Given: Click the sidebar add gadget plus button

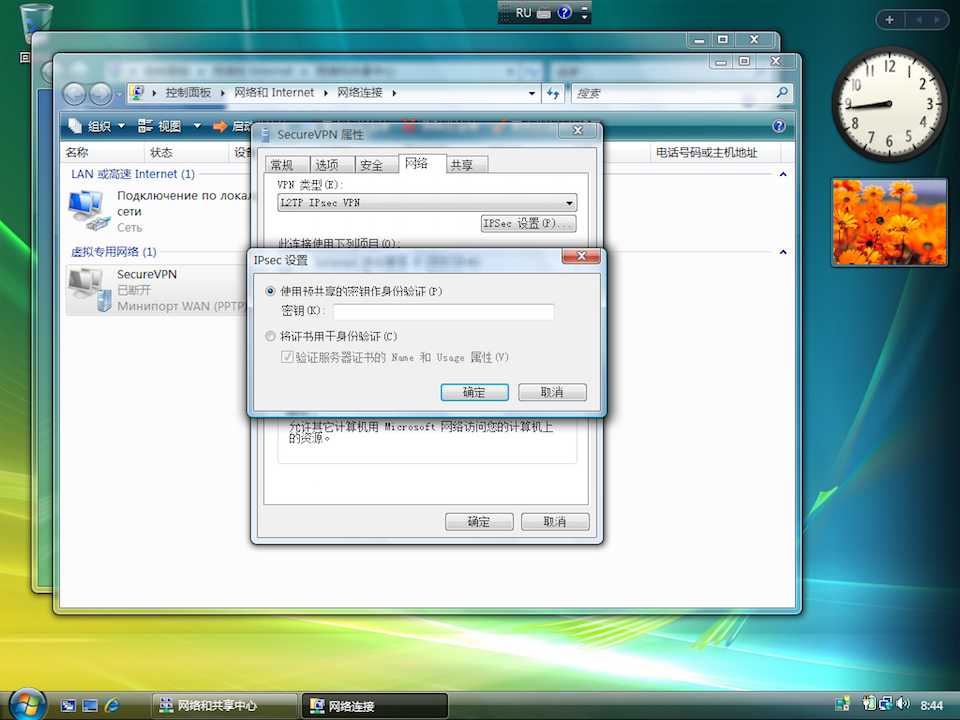Looking at the screenshot, I should pyautogui.click(x=890, y=20).
